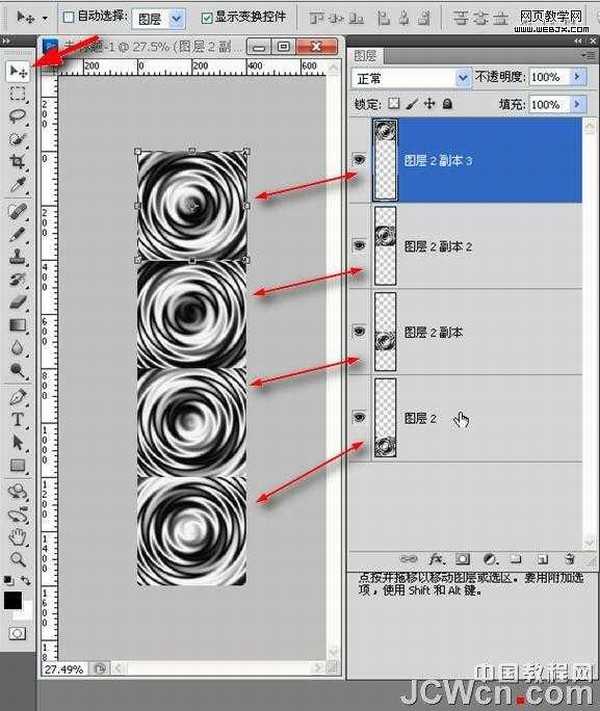
Task: Select the Lasso tool
Action: (x=18, y=116)
